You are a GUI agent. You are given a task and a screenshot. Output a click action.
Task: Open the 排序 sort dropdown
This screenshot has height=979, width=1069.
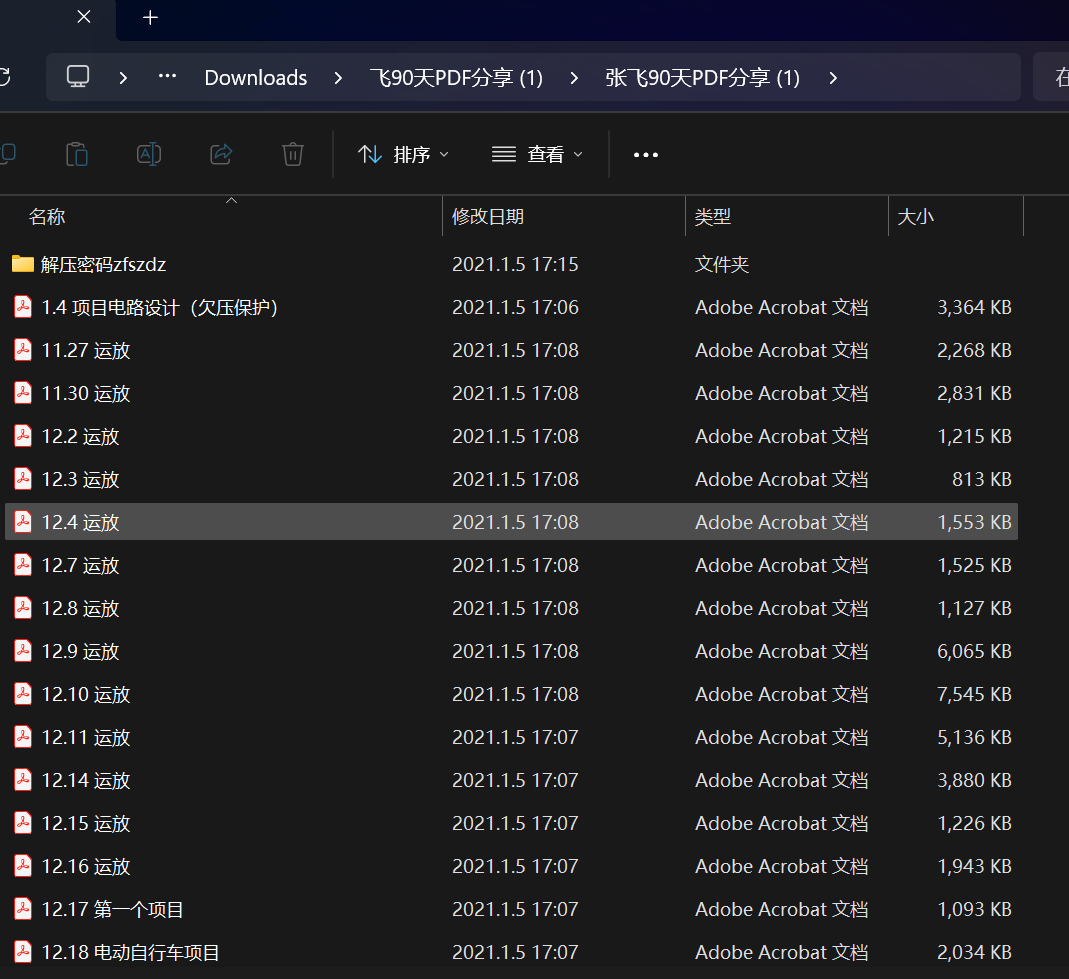404,155
